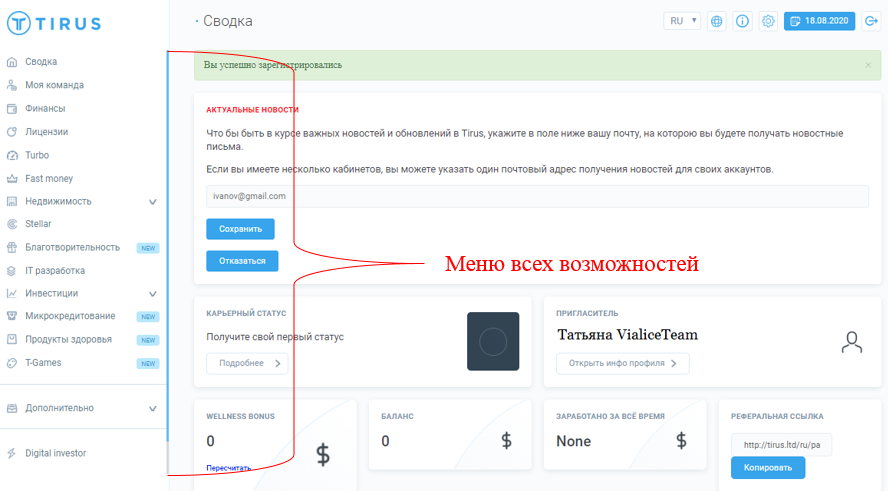Open the Лицензии menu item
Screen dimensions: 888x491
point(46,132)
